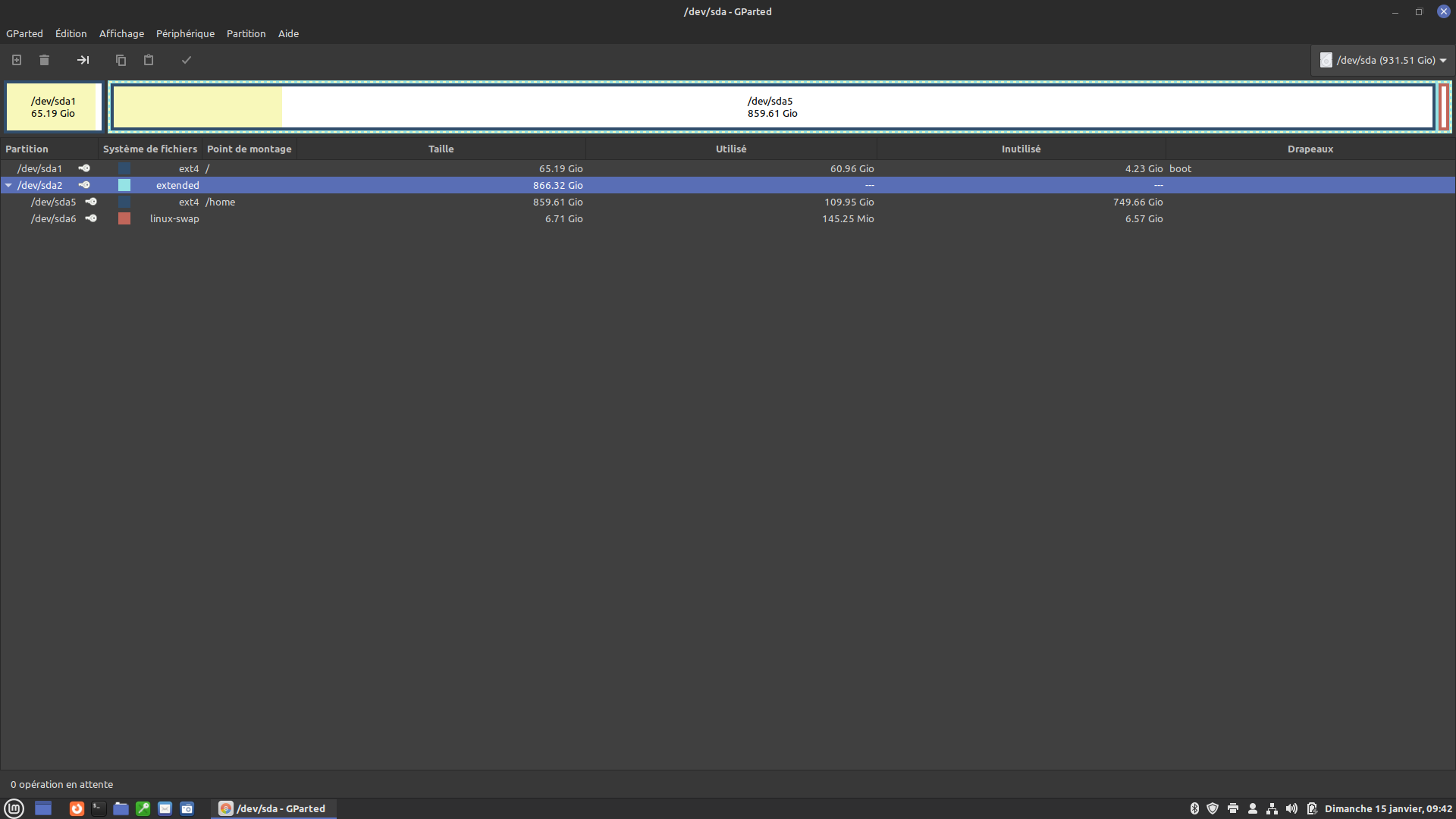Sort by the Utilisé column header
The width and height of the screenshot is (1456, 819).
[x=731, y=149]
